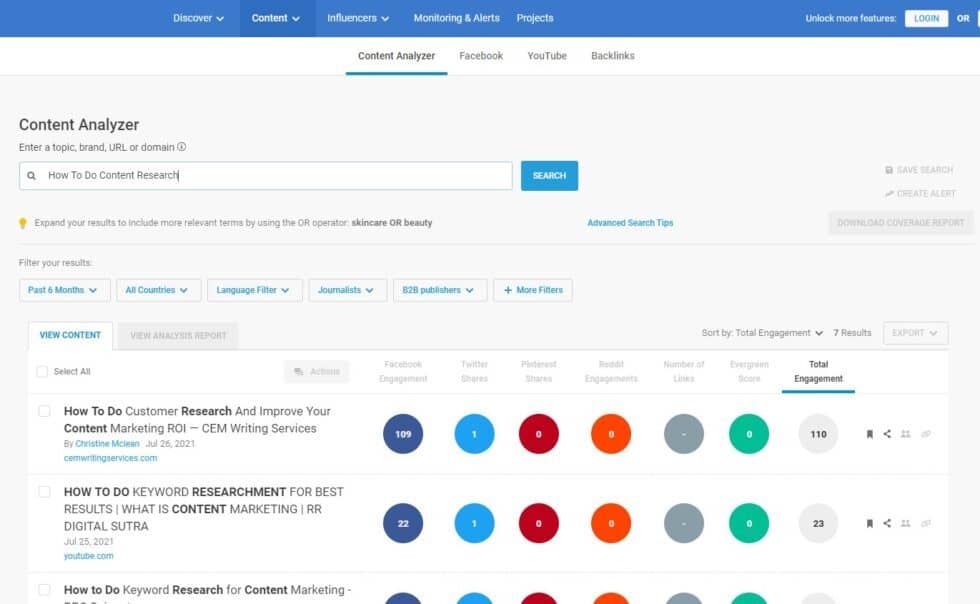The width and height of the screenshot is (980, 604).
Task: Open backlinks icon for Customer Research article
Action: pos(926,434)
